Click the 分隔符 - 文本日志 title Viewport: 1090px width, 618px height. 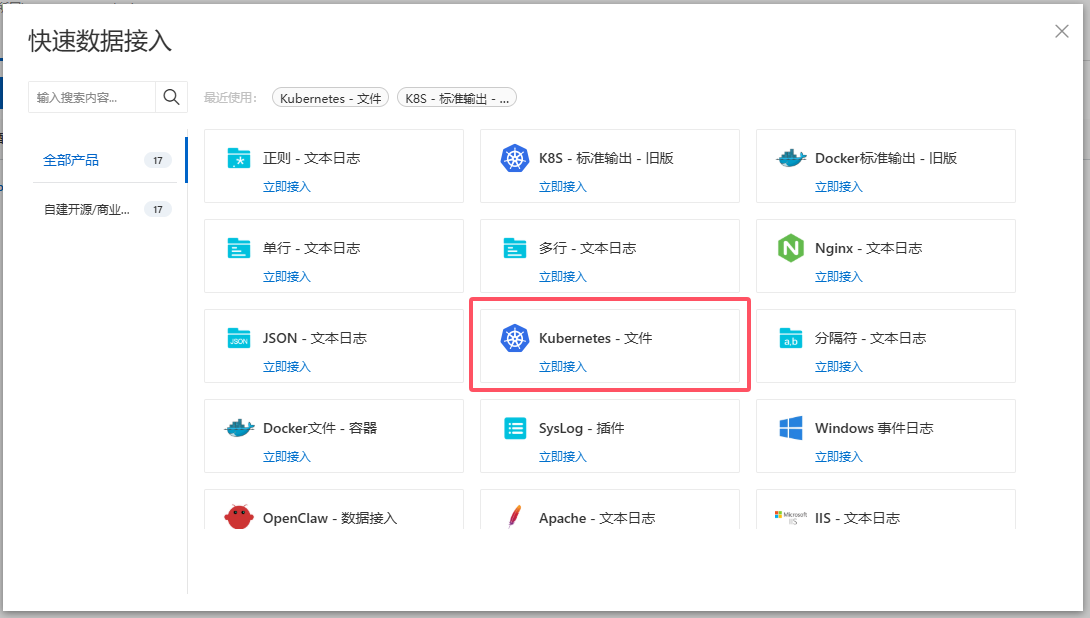tap(870, 338)
